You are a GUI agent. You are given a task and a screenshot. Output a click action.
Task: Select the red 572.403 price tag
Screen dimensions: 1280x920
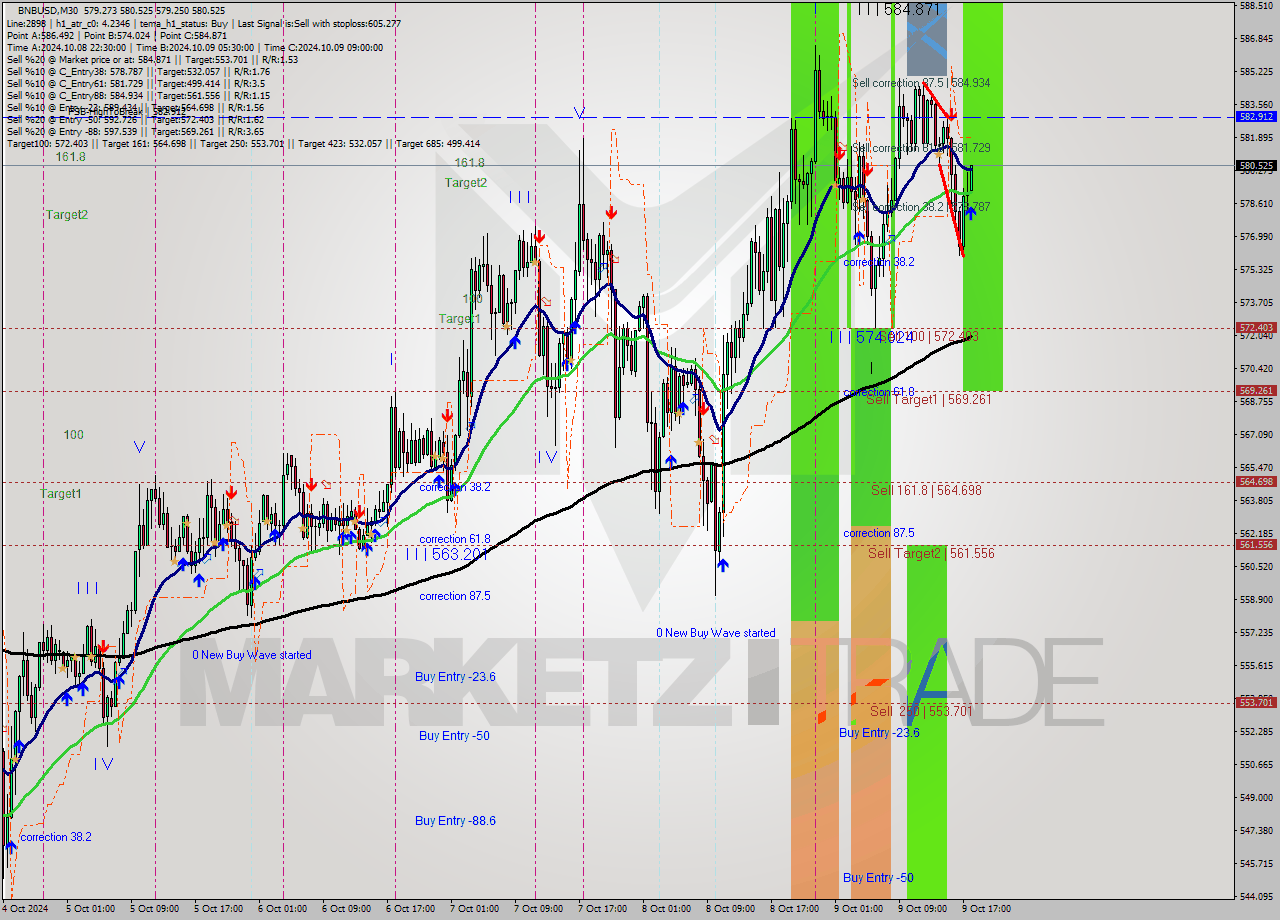(1256, 328)
